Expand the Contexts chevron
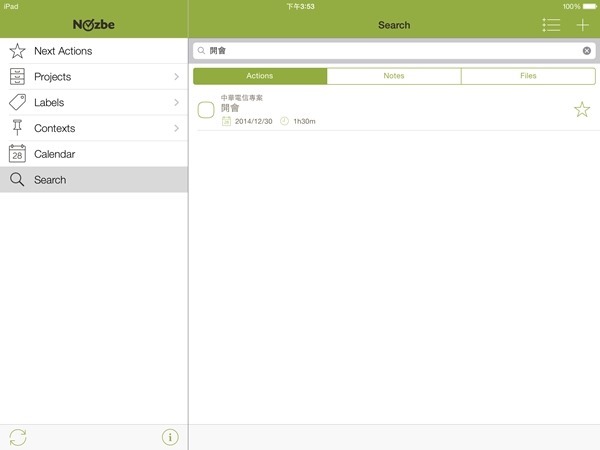 [x=176, y=128]
